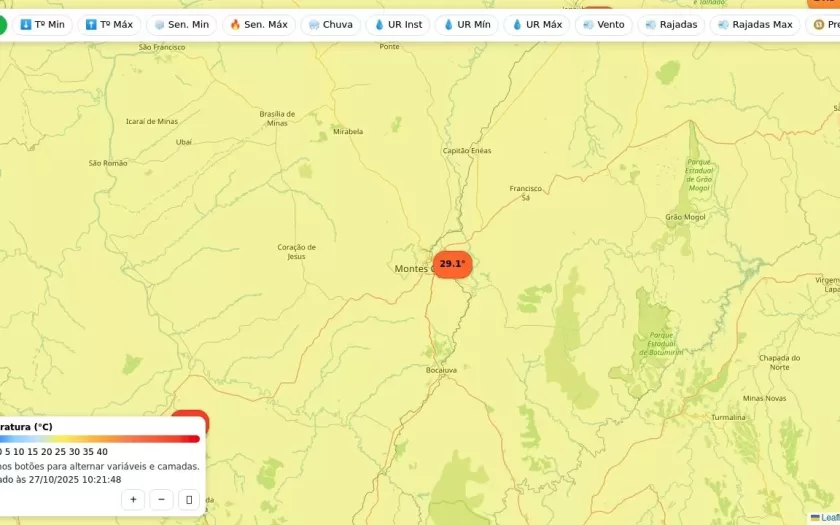
Task: Click the São Francisco town label
Action: click(x=162, y=47)
